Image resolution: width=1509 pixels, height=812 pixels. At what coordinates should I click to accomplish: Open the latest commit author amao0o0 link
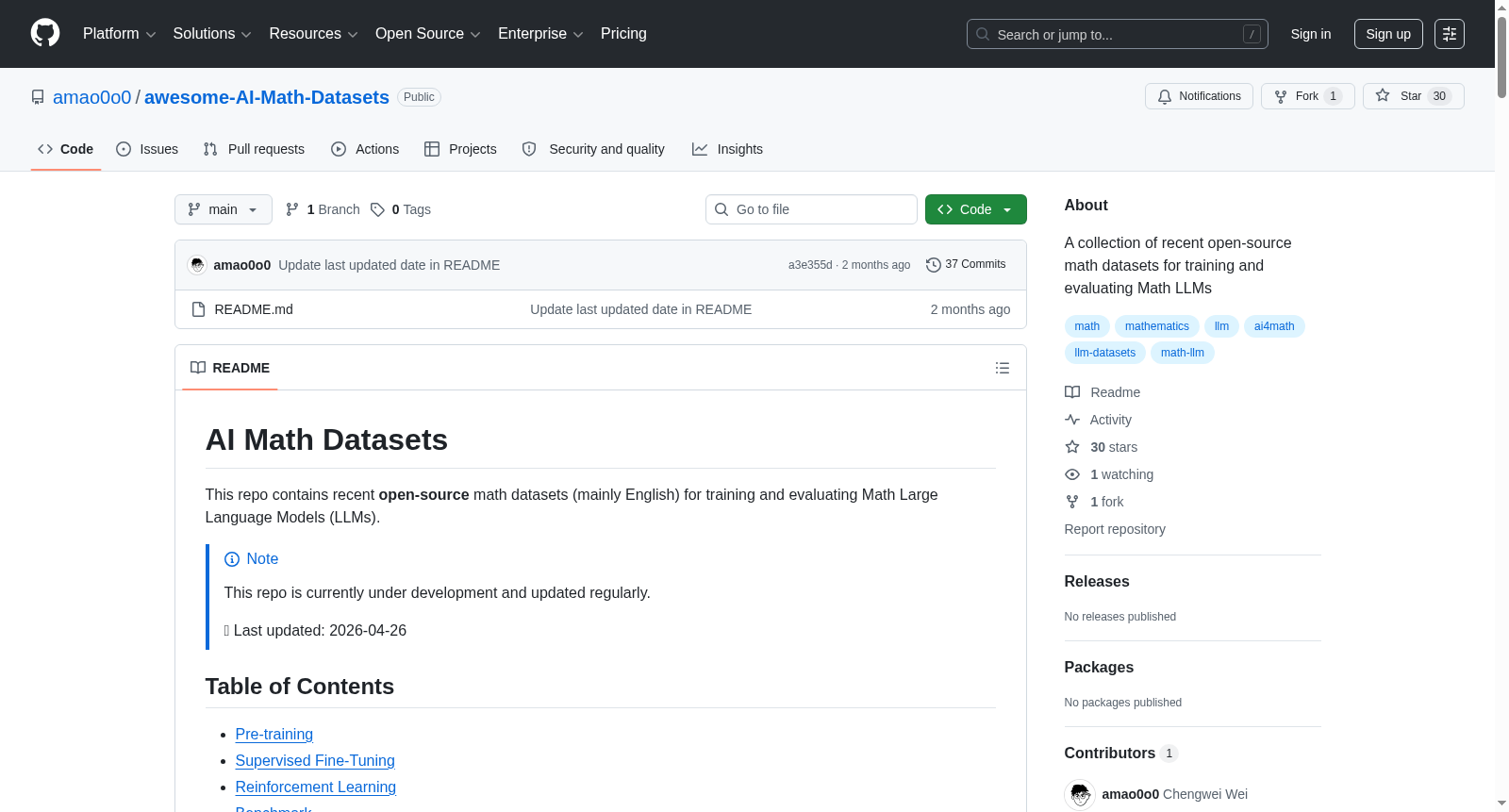pos(242,265)
